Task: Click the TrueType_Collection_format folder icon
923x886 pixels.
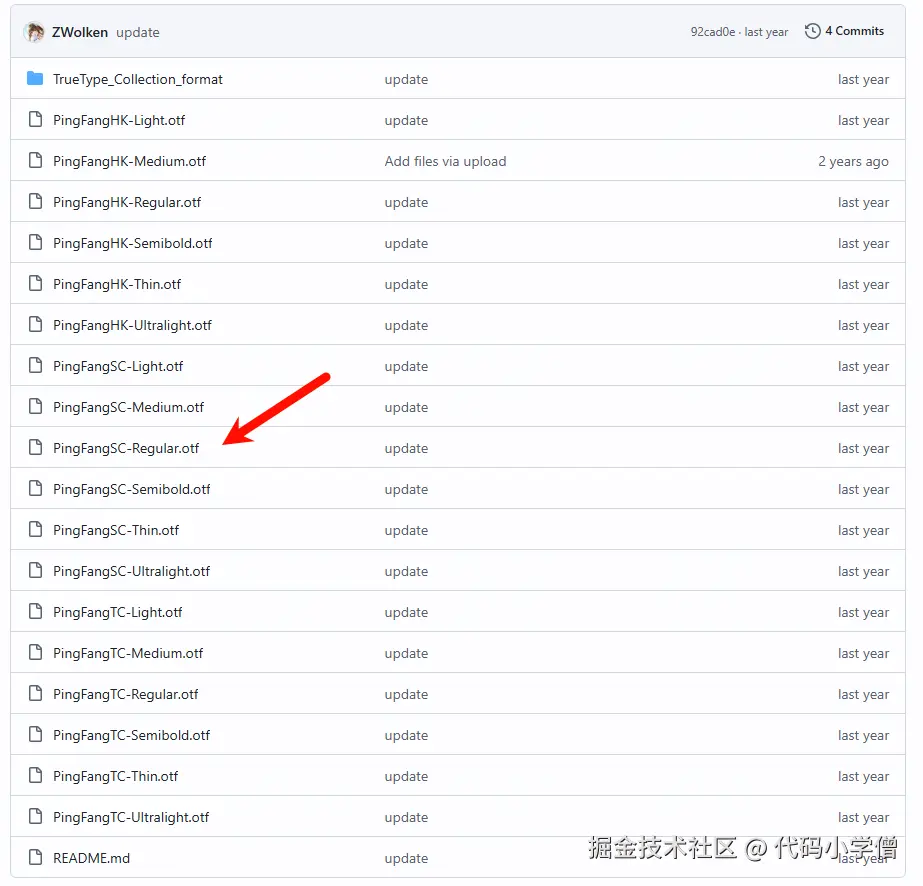Action: (35, 78)
